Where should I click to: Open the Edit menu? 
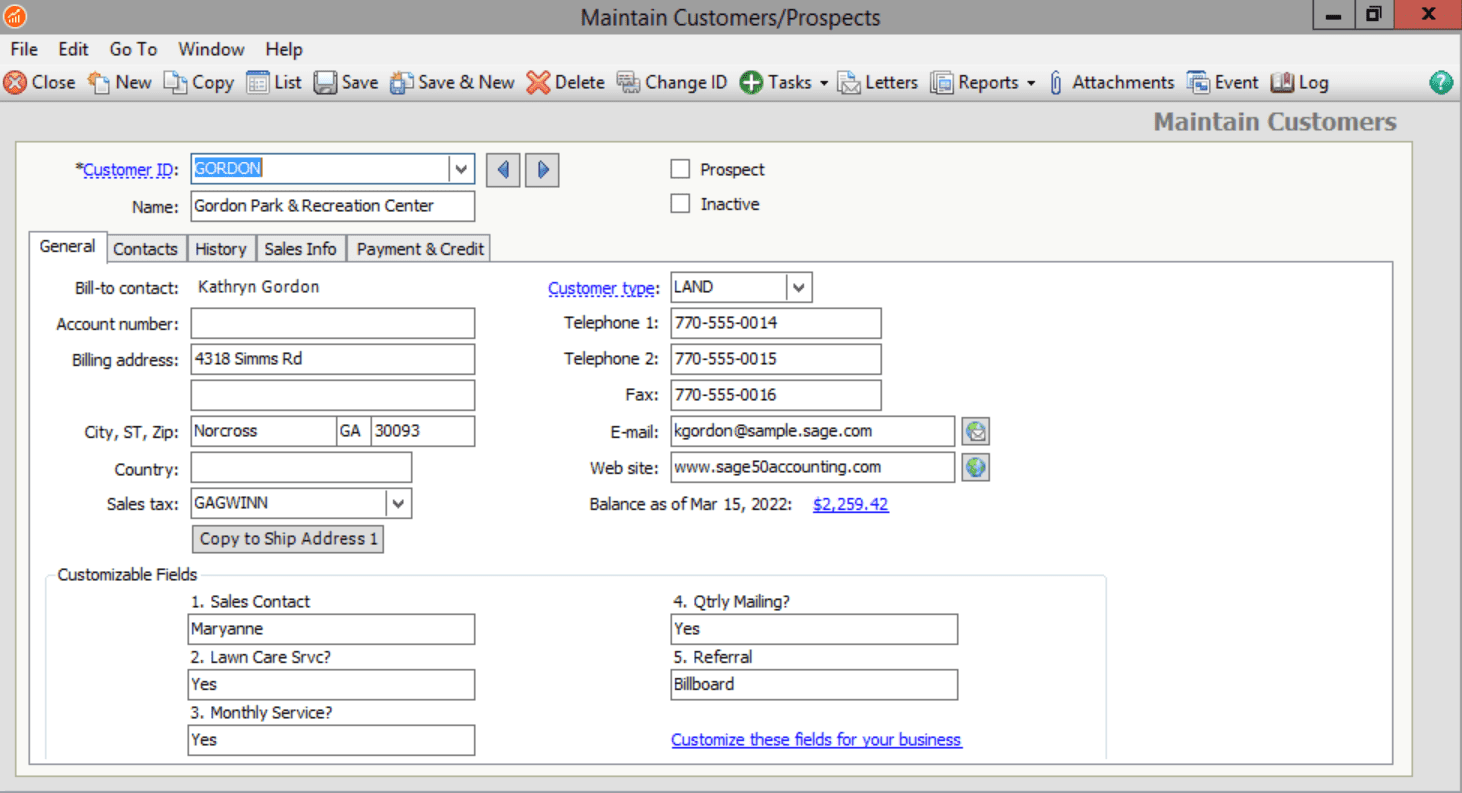click(x=73, y=49)
